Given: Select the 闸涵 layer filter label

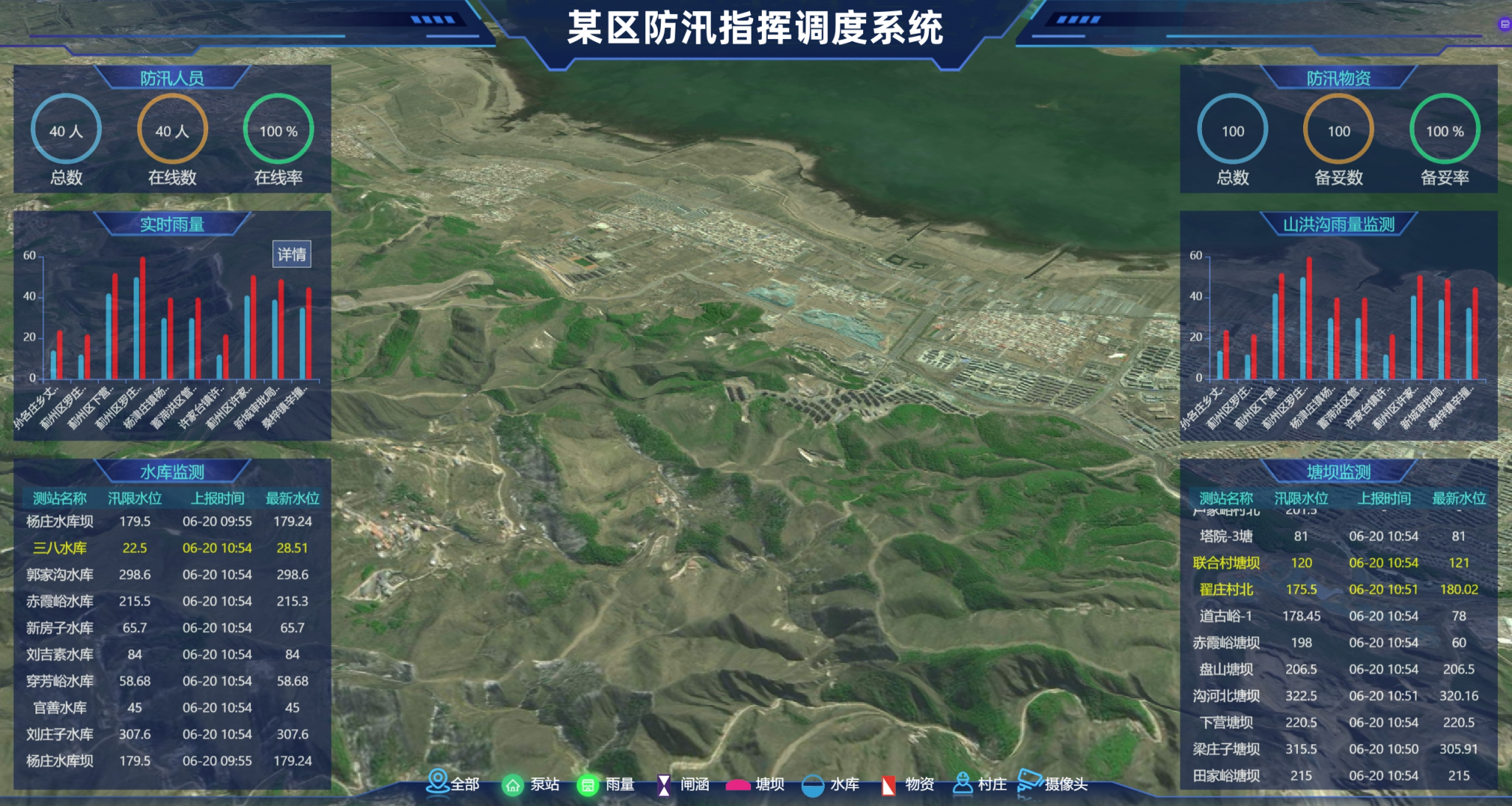Looking at the screenshot, I should [695, 784].
